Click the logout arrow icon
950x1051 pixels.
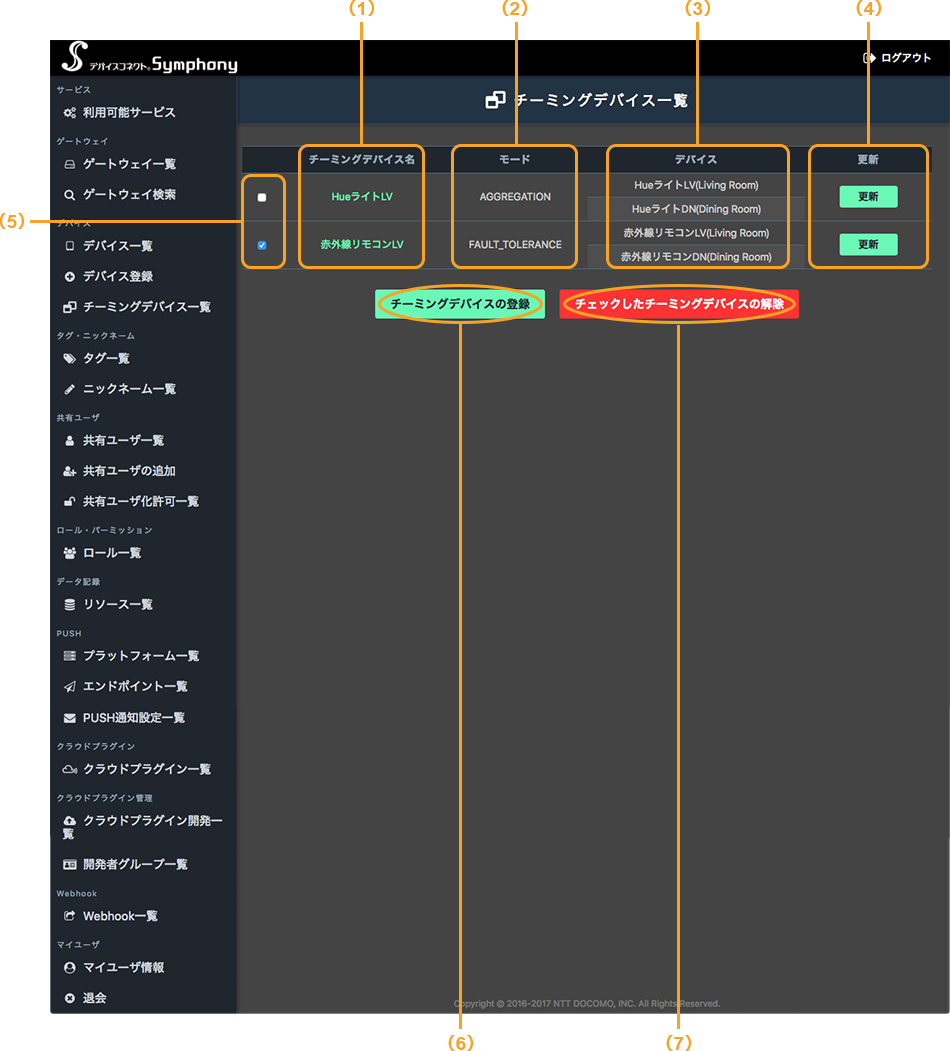point(870,58)
